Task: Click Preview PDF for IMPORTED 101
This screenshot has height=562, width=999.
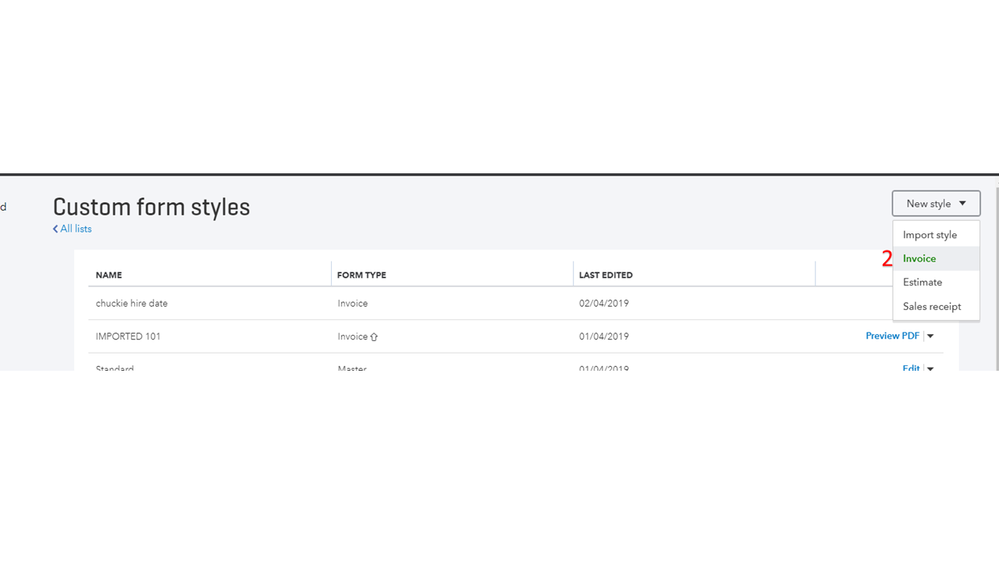Action: [892, 336]
